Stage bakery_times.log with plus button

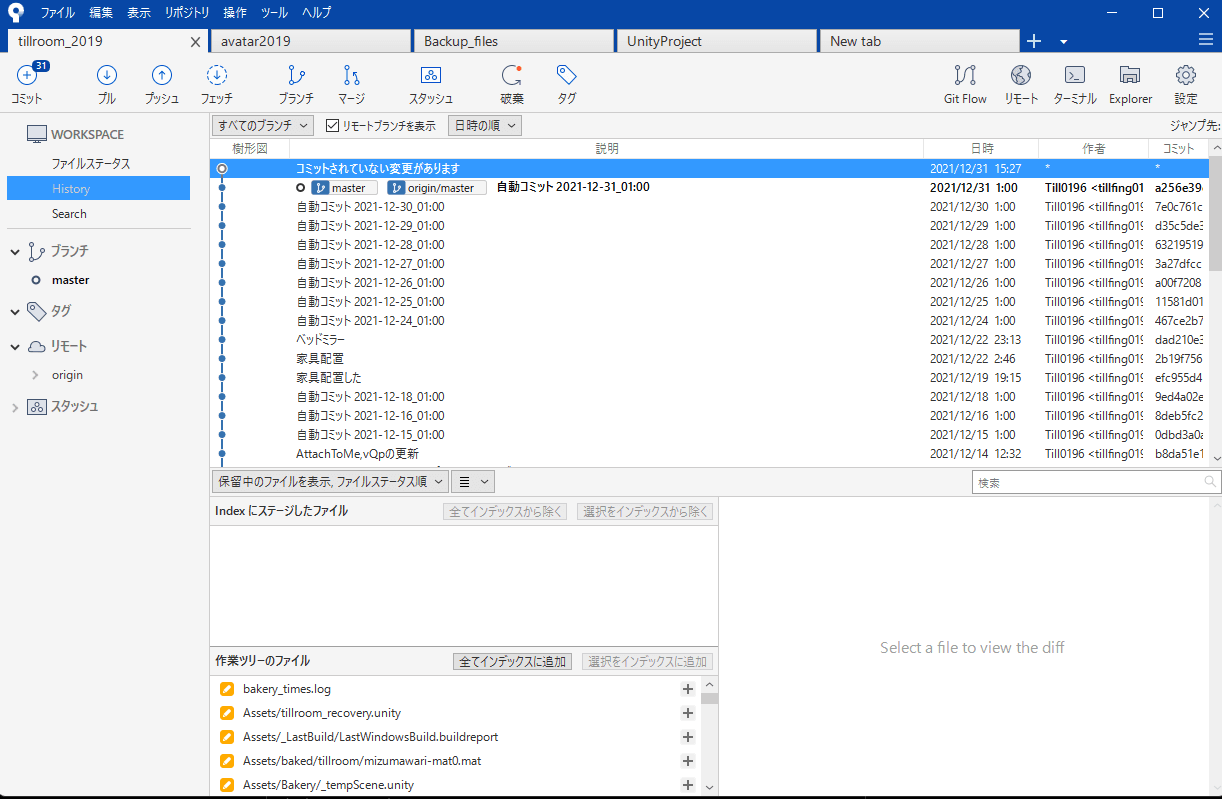(x=687, y=689)
